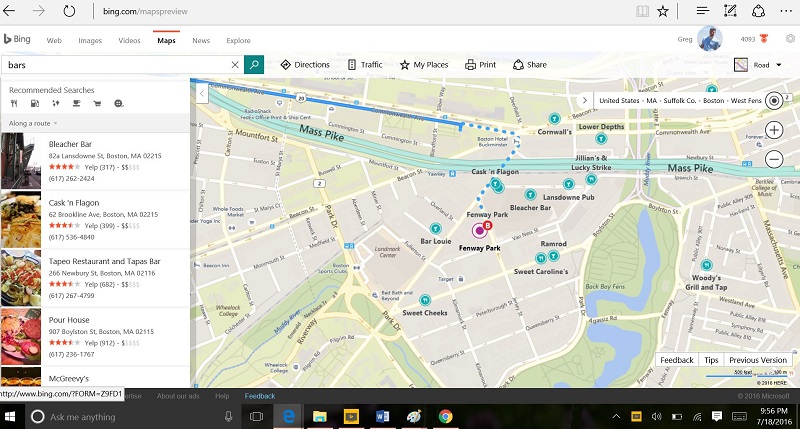Open the Road map style dropdown
The image size is (800, 429).
click(758, 65)
